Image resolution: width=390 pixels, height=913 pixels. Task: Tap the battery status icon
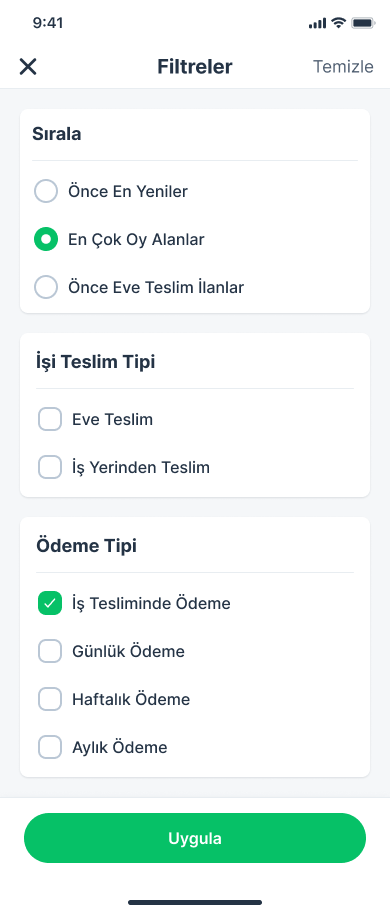[363, 23]
